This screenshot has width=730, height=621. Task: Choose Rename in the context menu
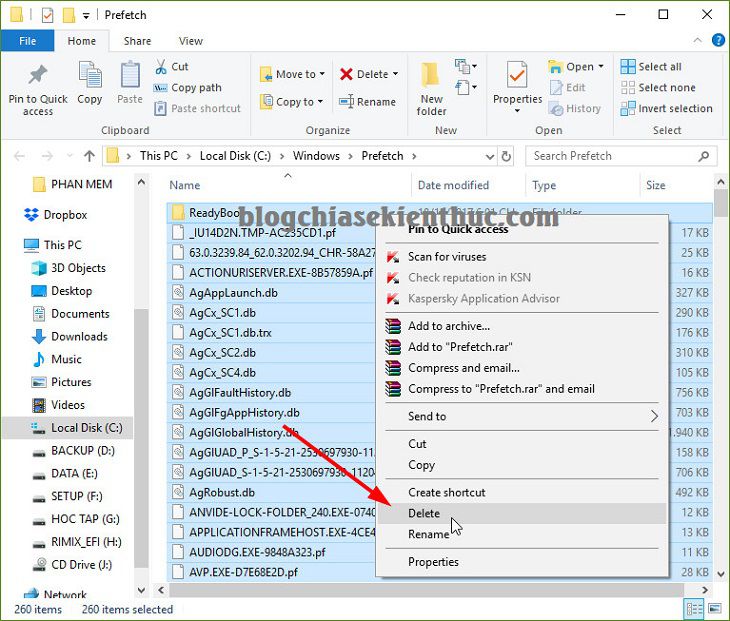(x=522, y=534)
